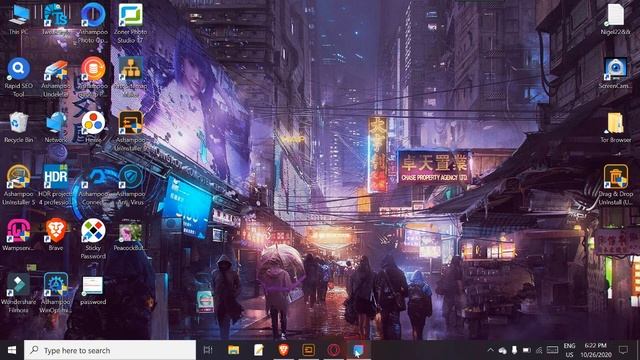Select the Ashampoo Anti Virus shield icon
The height and width of the screenshot is (360, 640).
click(131, 184)
